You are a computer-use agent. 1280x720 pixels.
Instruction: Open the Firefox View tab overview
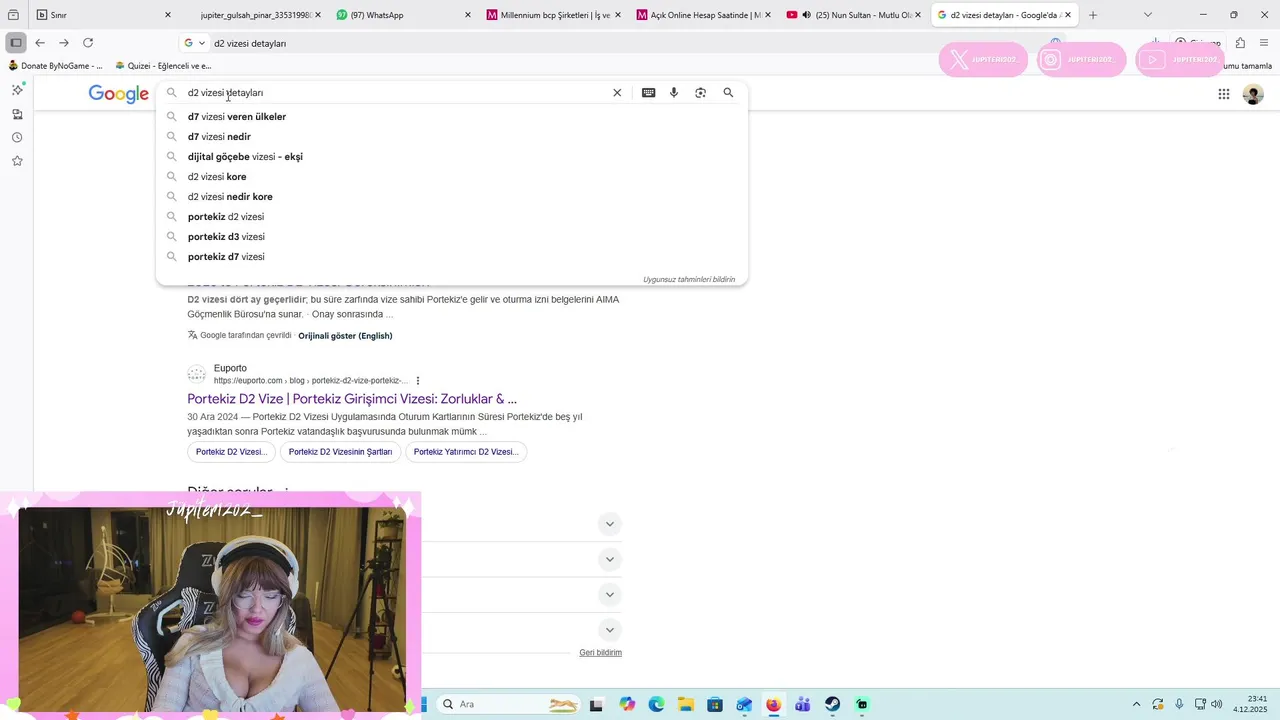[x=13, y=15]
